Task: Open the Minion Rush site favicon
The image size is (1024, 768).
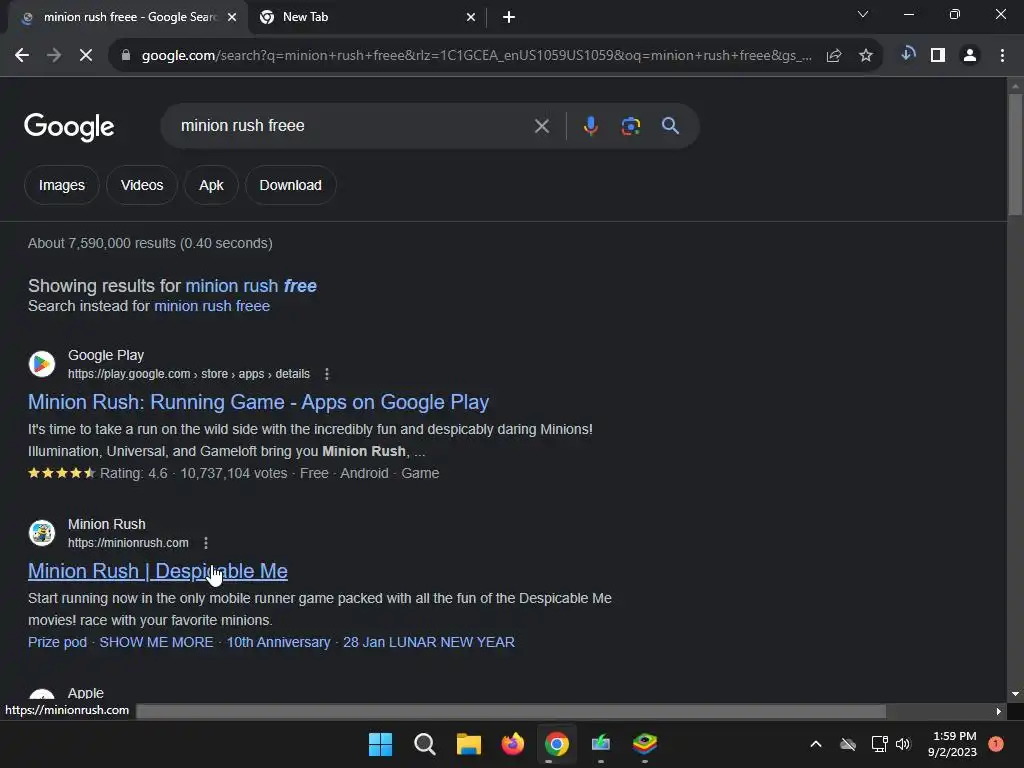Action: tap(42, 533)
